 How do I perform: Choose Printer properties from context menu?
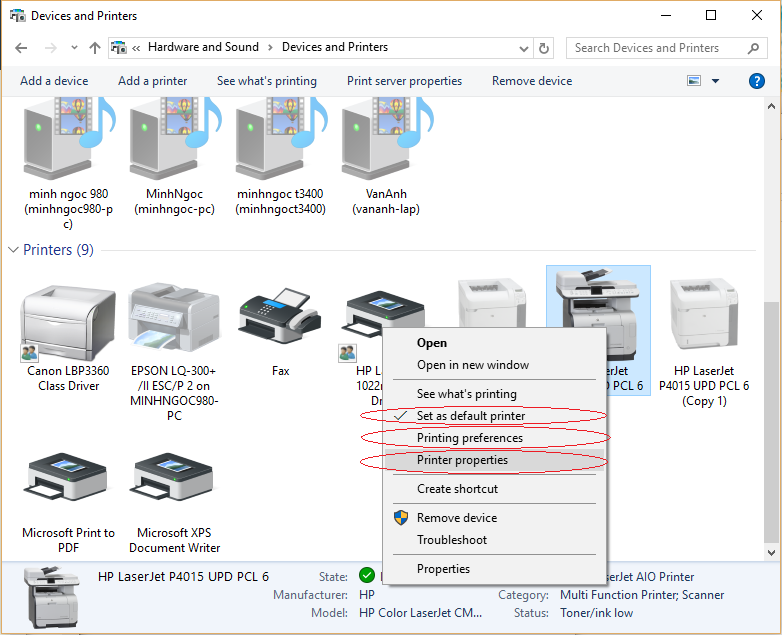click(x=462, y=460)
